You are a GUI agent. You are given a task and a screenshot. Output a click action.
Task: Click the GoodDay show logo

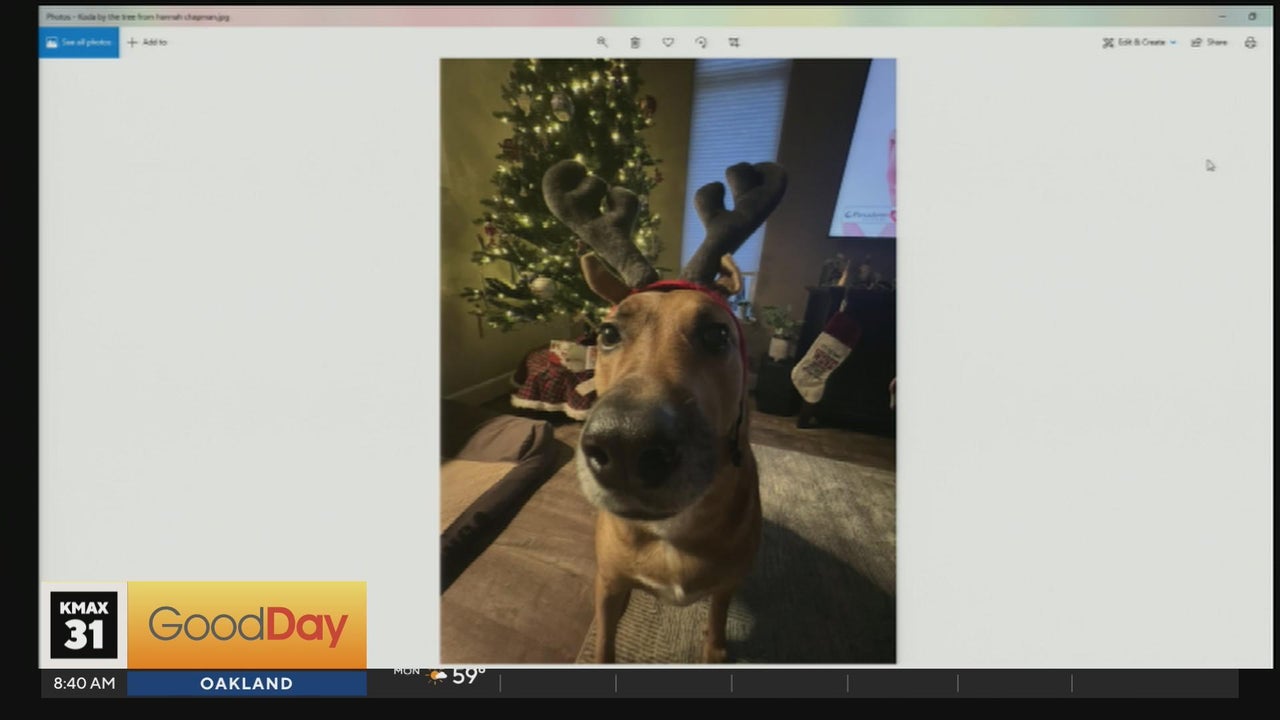pyautogui.click(x=247, y=626)
